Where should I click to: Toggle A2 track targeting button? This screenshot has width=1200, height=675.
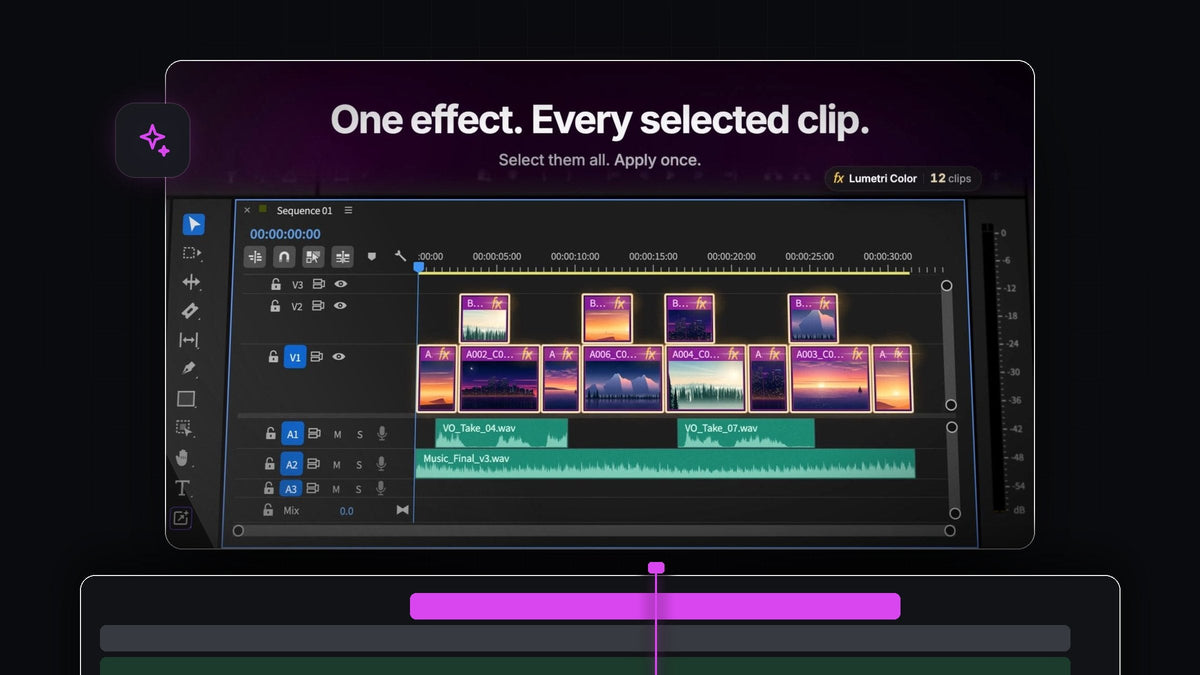point(291,464)
